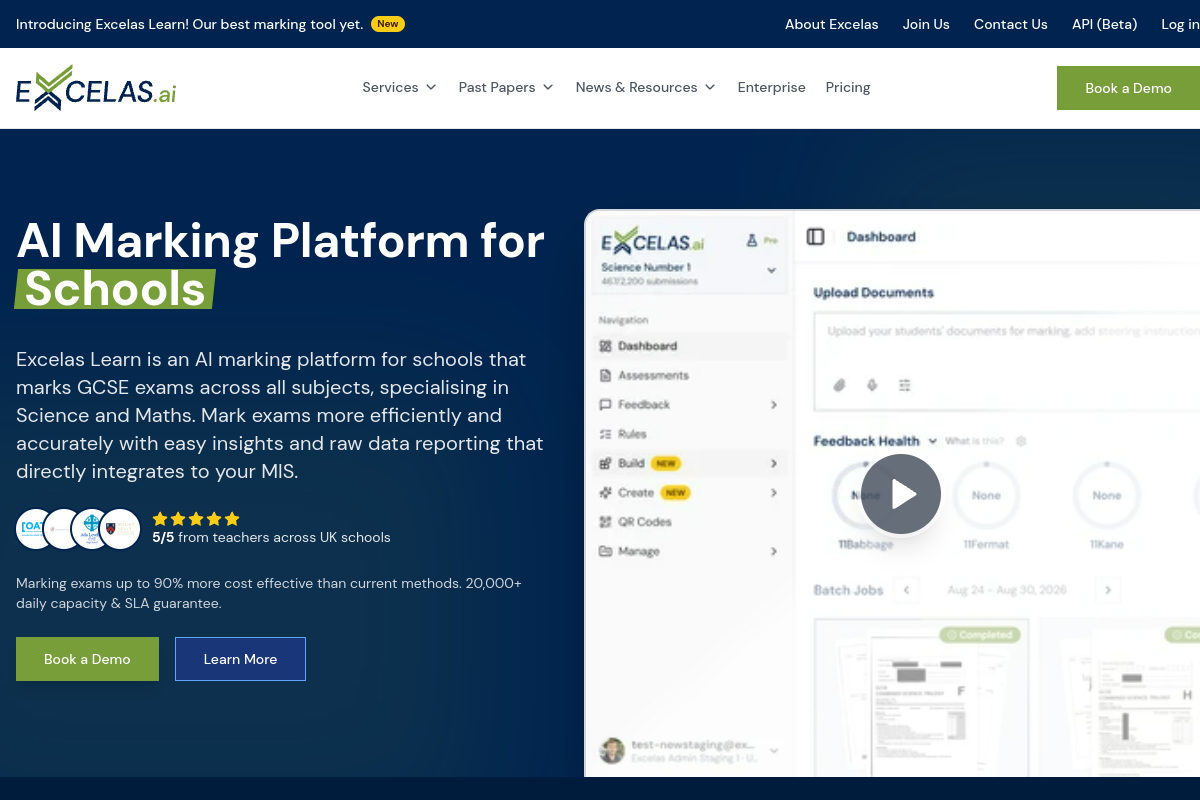
Task: Click the Excelas.ai logo in the header
Action: pos(96,88)
